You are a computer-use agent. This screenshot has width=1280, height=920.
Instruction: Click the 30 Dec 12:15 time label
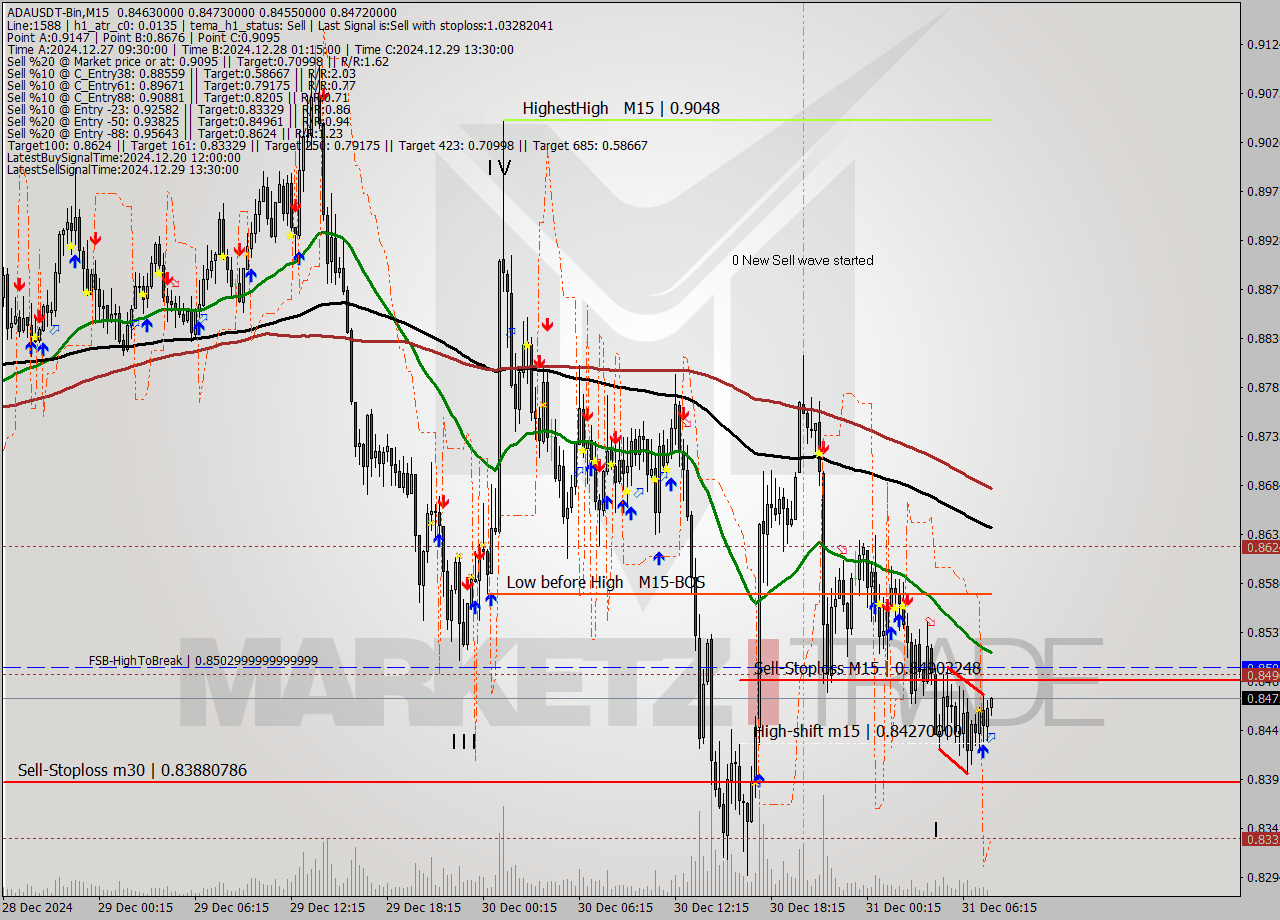[711, 908]
